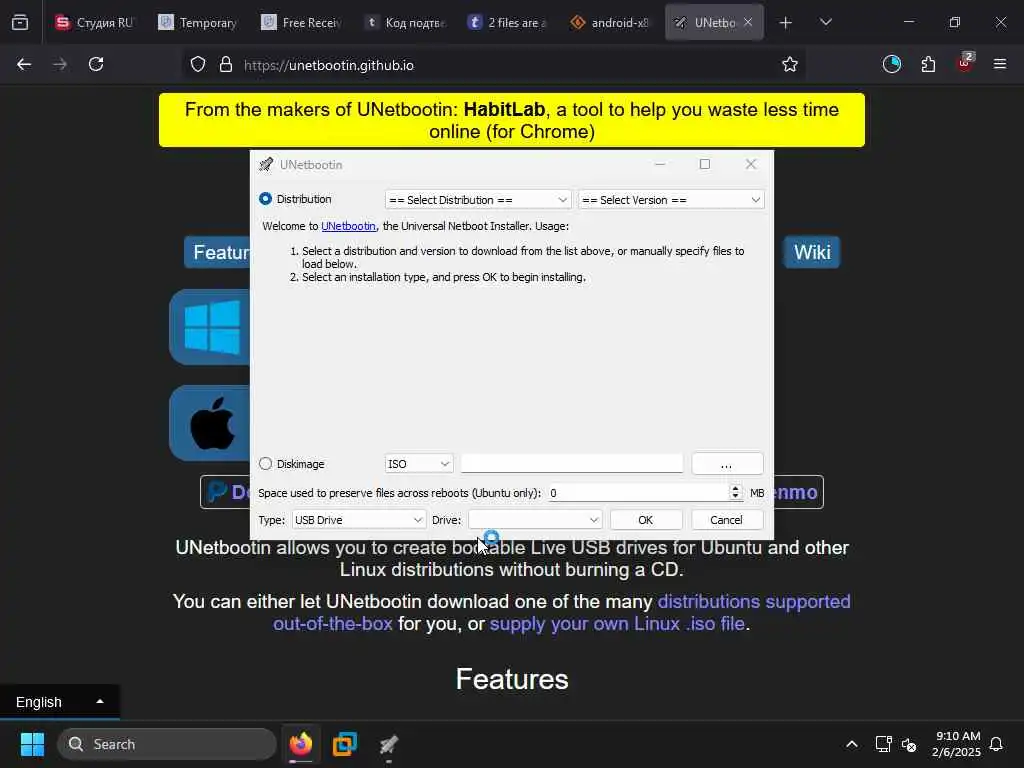Switch to the Код подтверждения tab
The height and width of the screenshot is (768, 1024).
[x=406, y=22]
